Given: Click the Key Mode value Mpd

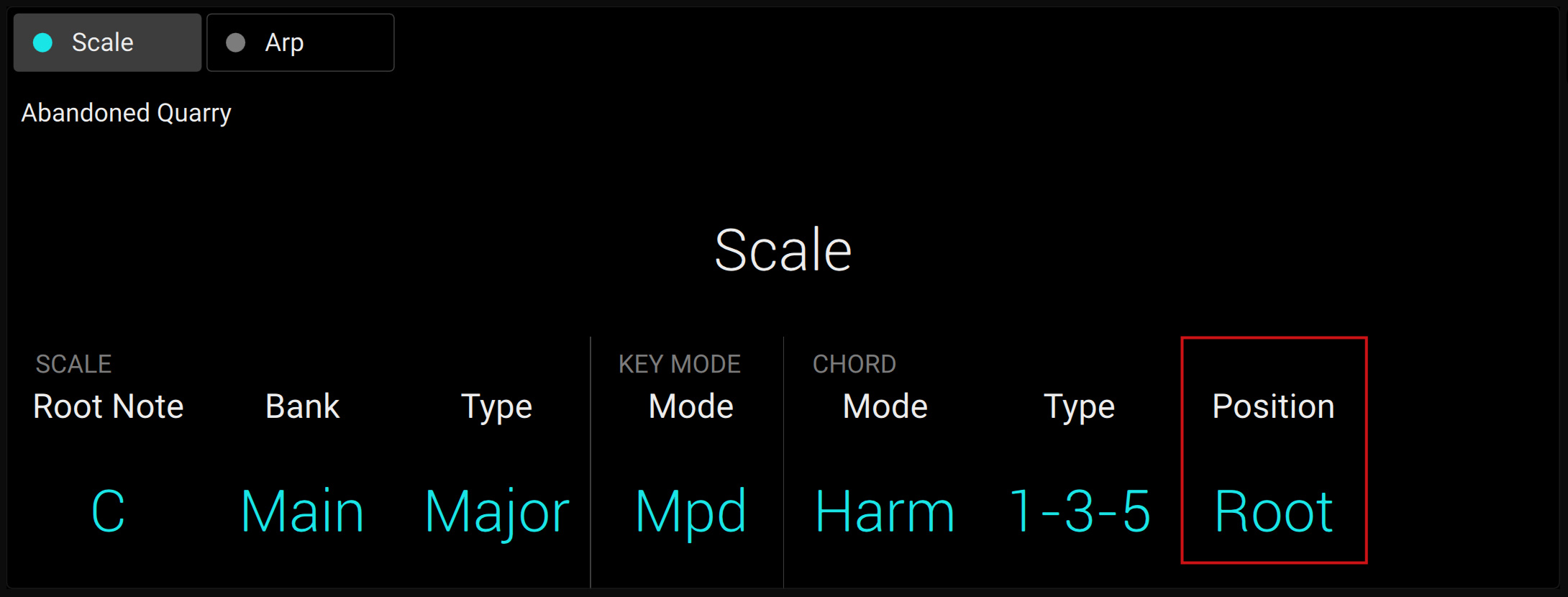Looking at the screenshot, I should click(690, 511).
